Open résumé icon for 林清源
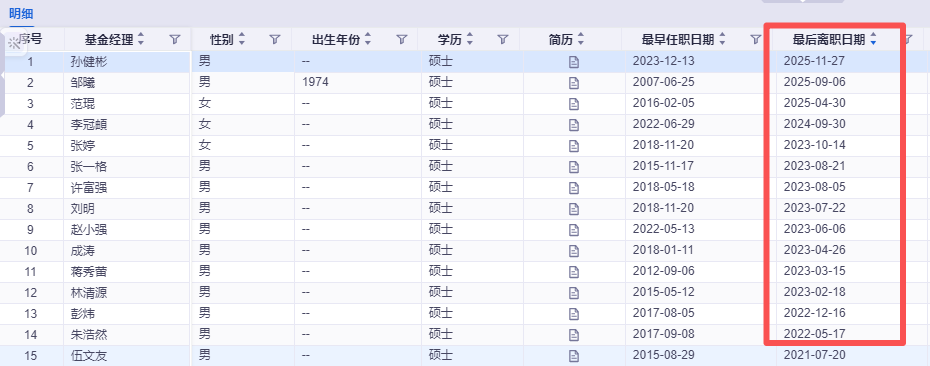The image size is (930, 366). [574, 292]
